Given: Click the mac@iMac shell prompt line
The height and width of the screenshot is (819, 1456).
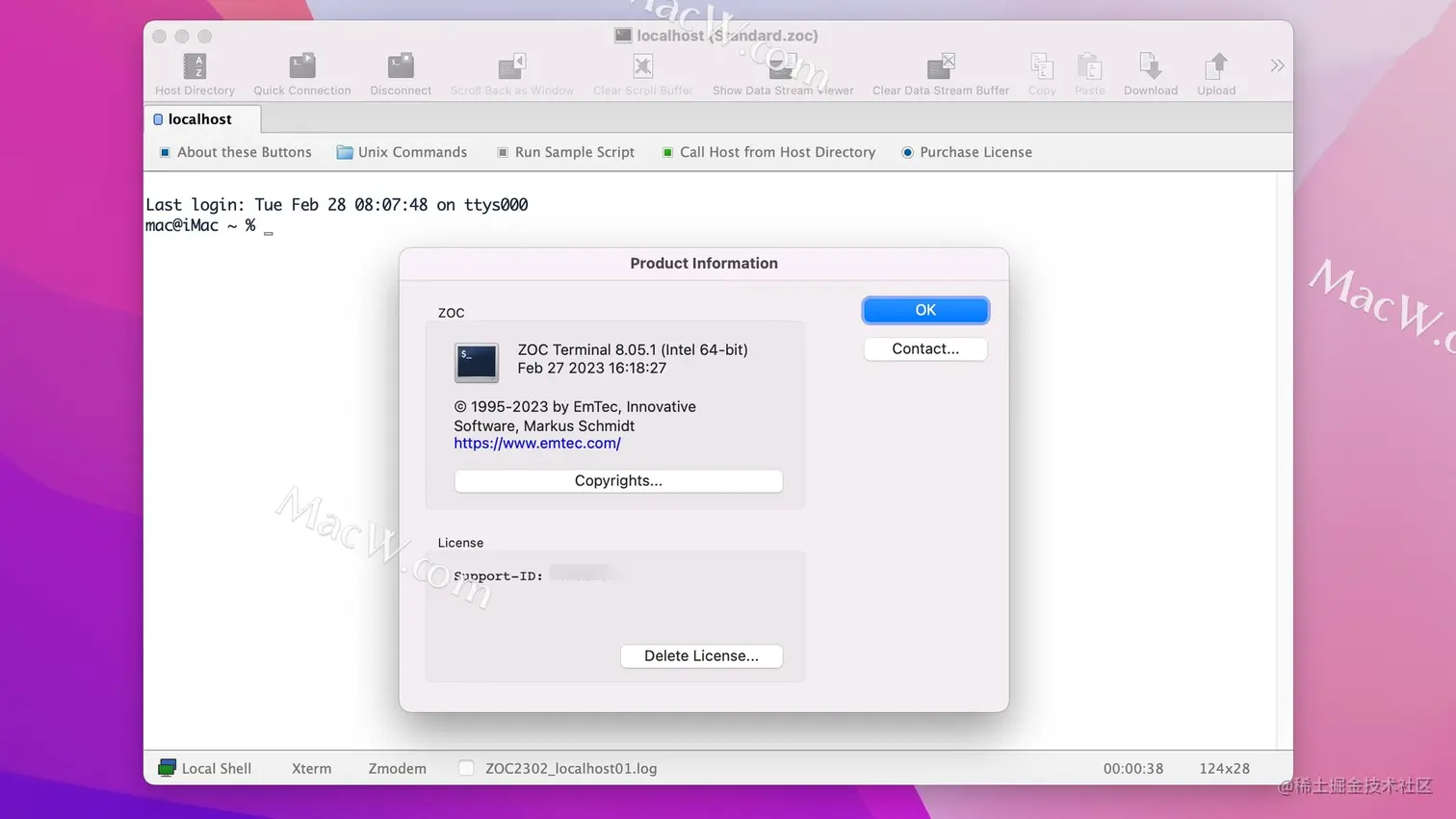Looking at the screenshot, I should (x=200, y=226).
